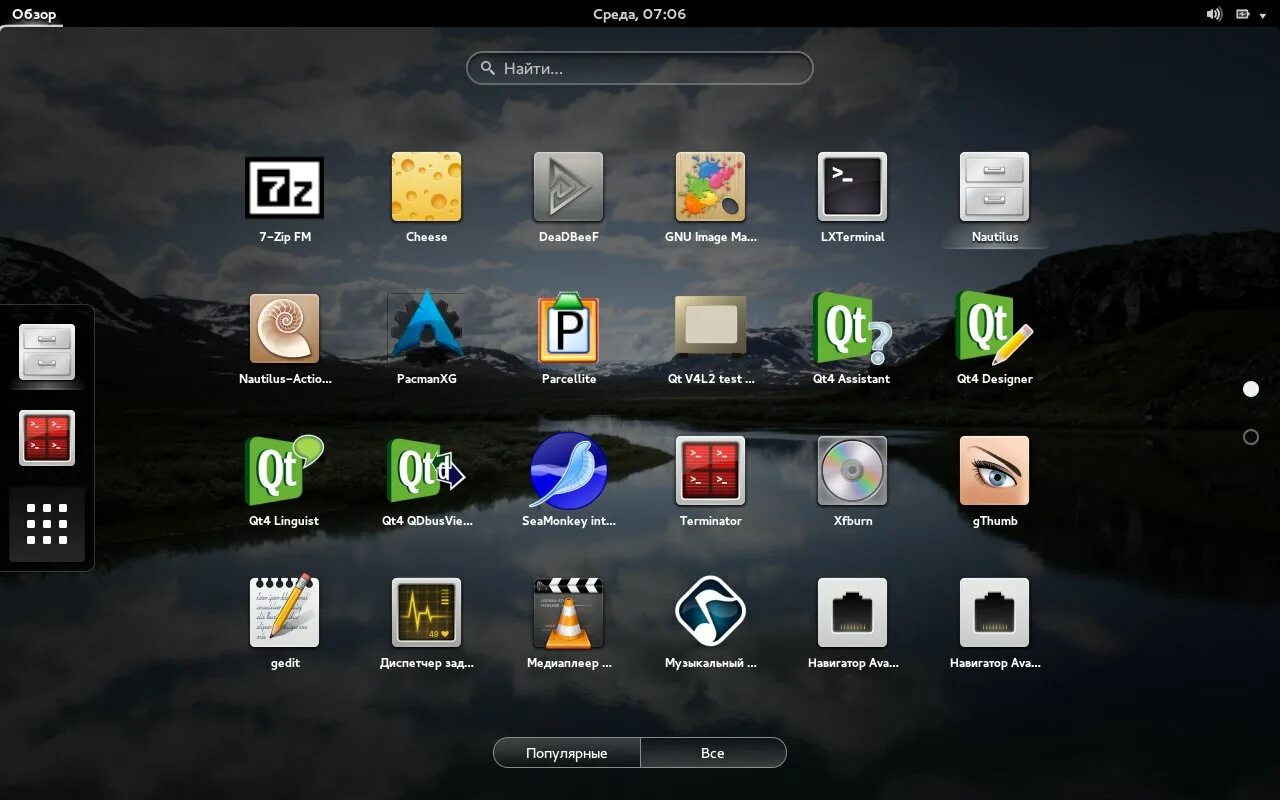Open Qt4 Designer

[x=994, y=328]
